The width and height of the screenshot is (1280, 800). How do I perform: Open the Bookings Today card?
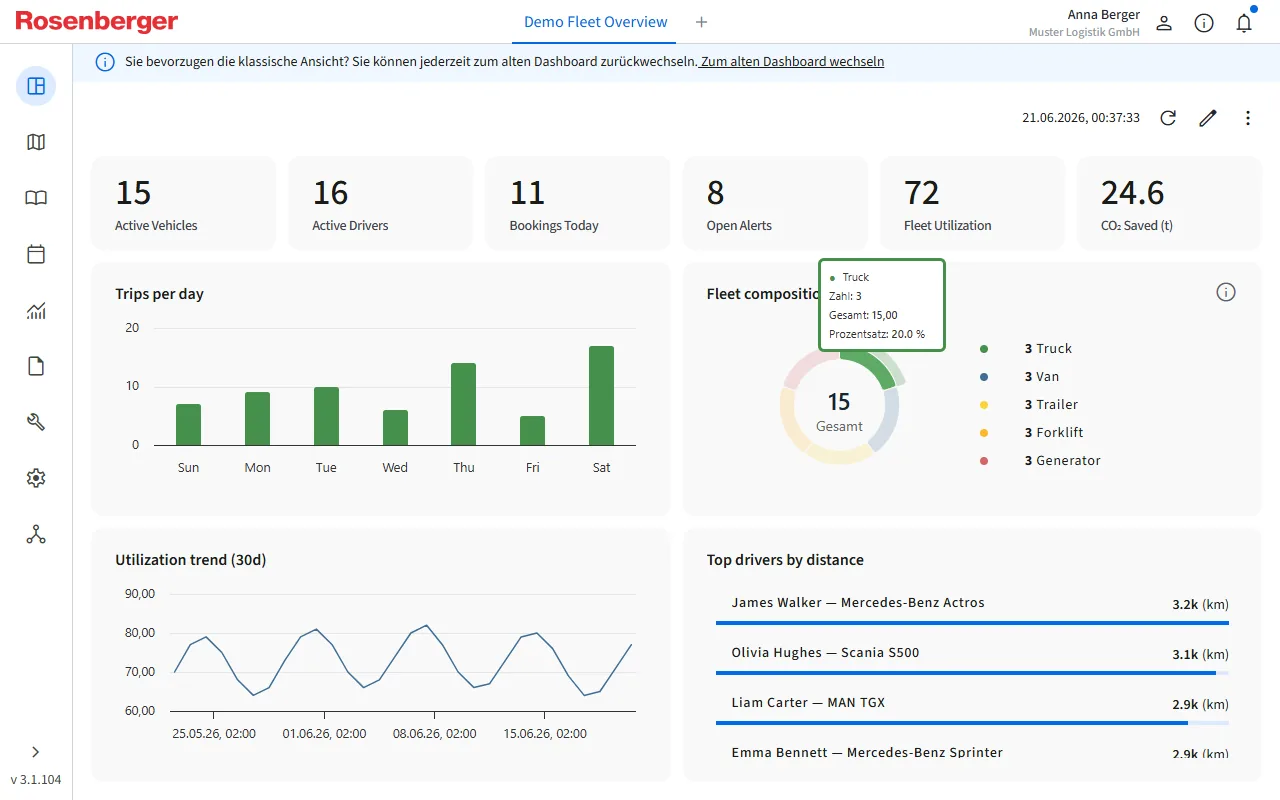pyautogui.click(x=578, y=203)
